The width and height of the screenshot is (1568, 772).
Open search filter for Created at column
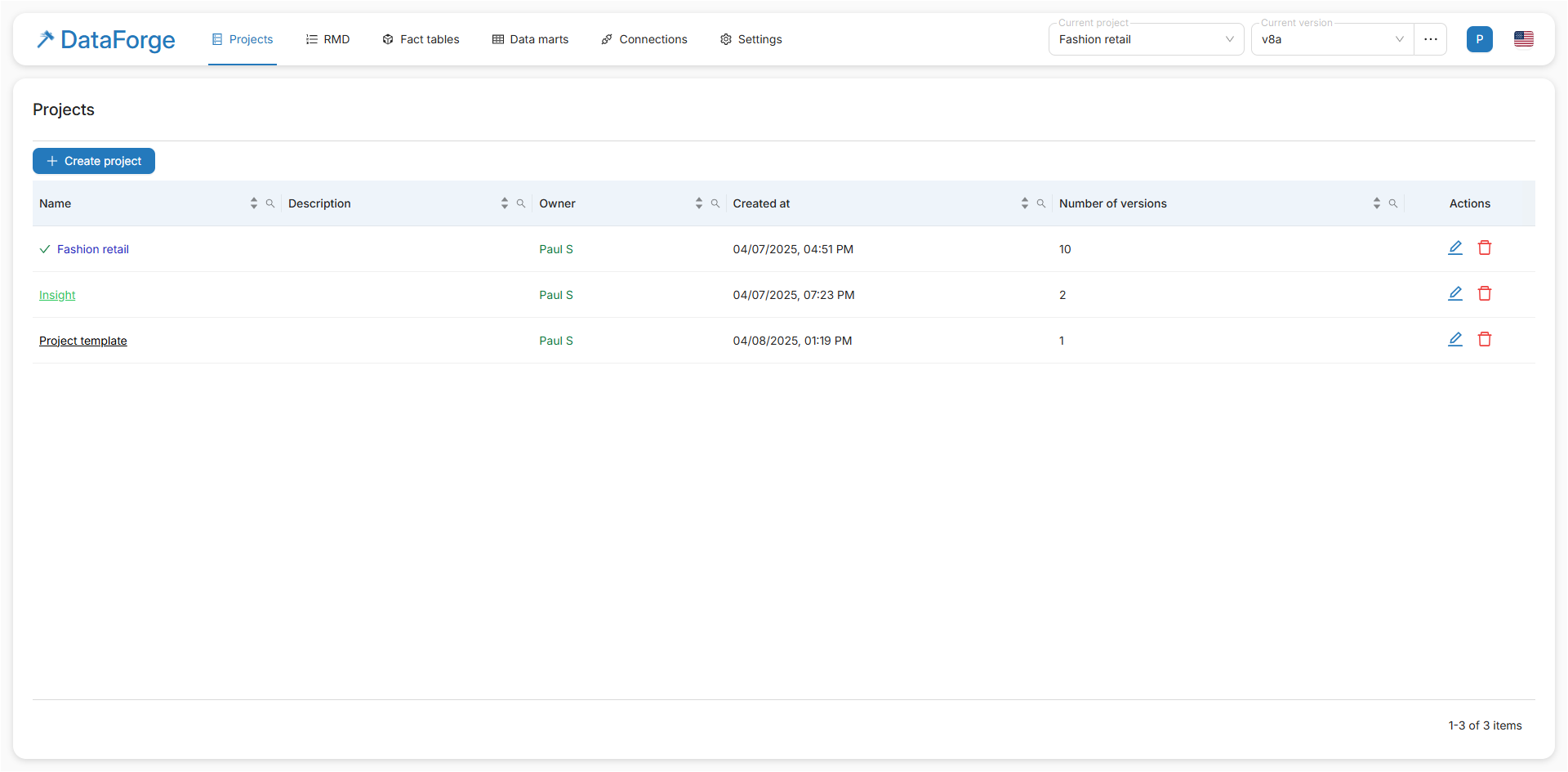pos(1041,203)
